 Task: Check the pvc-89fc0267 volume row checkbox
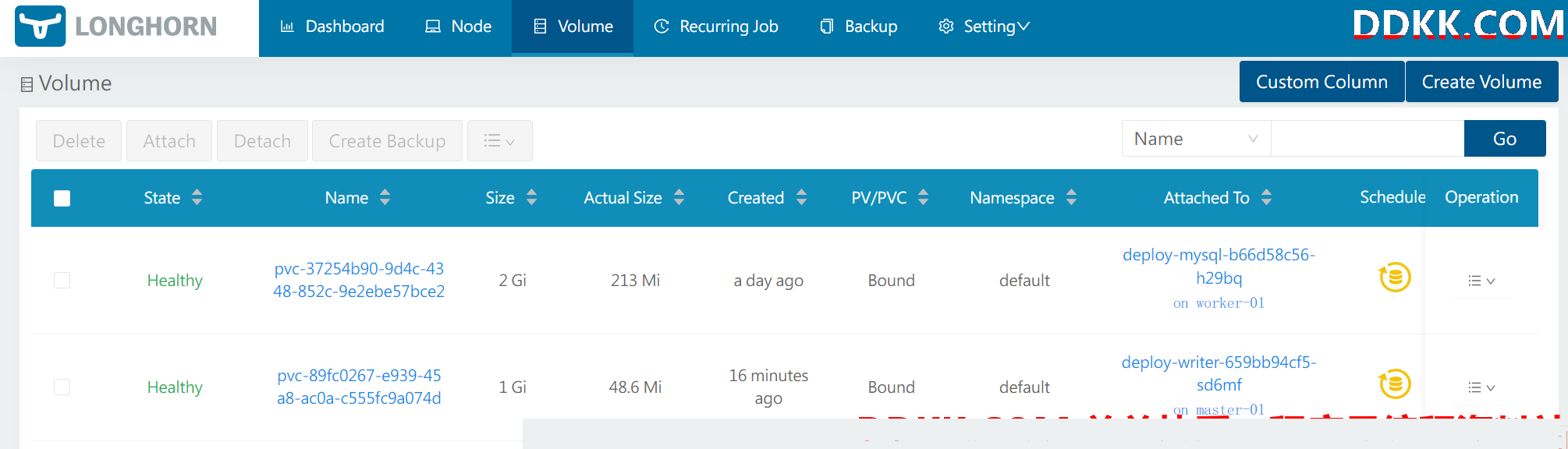pos(62,387)
